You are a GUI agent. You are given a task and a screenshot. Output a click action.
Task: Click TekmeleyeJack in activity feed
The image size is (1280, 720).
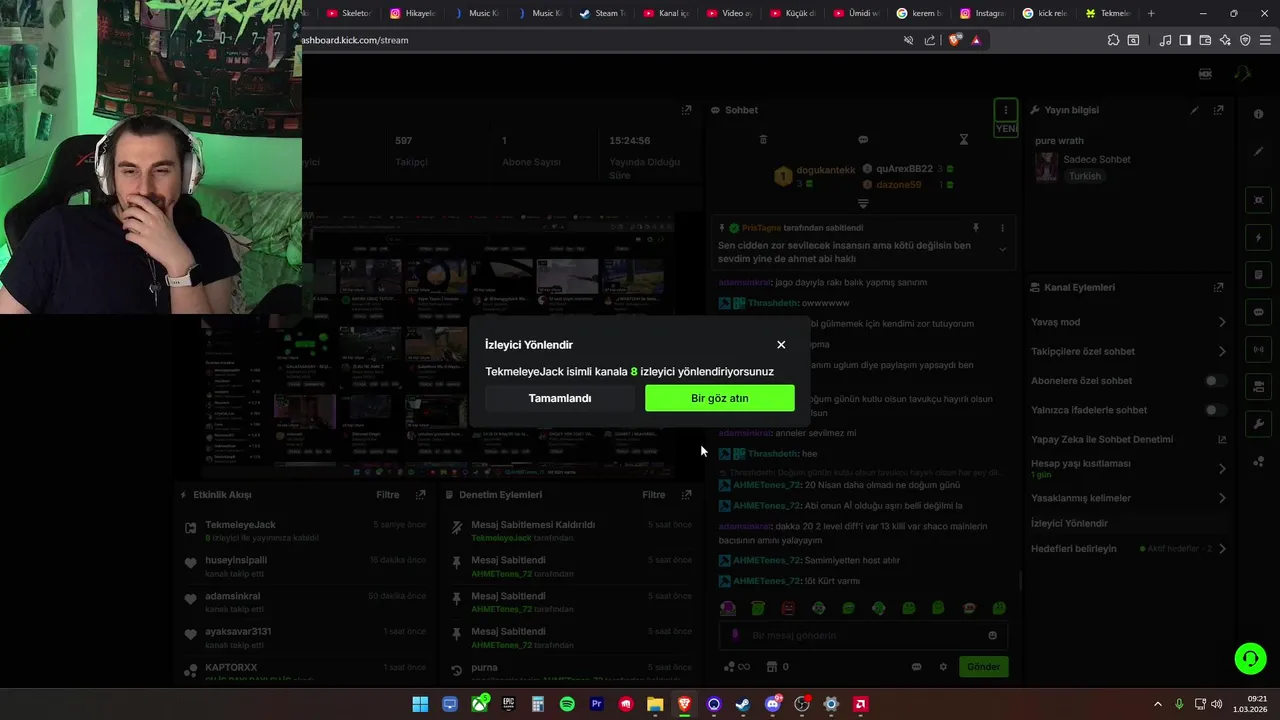click(240, 525)
